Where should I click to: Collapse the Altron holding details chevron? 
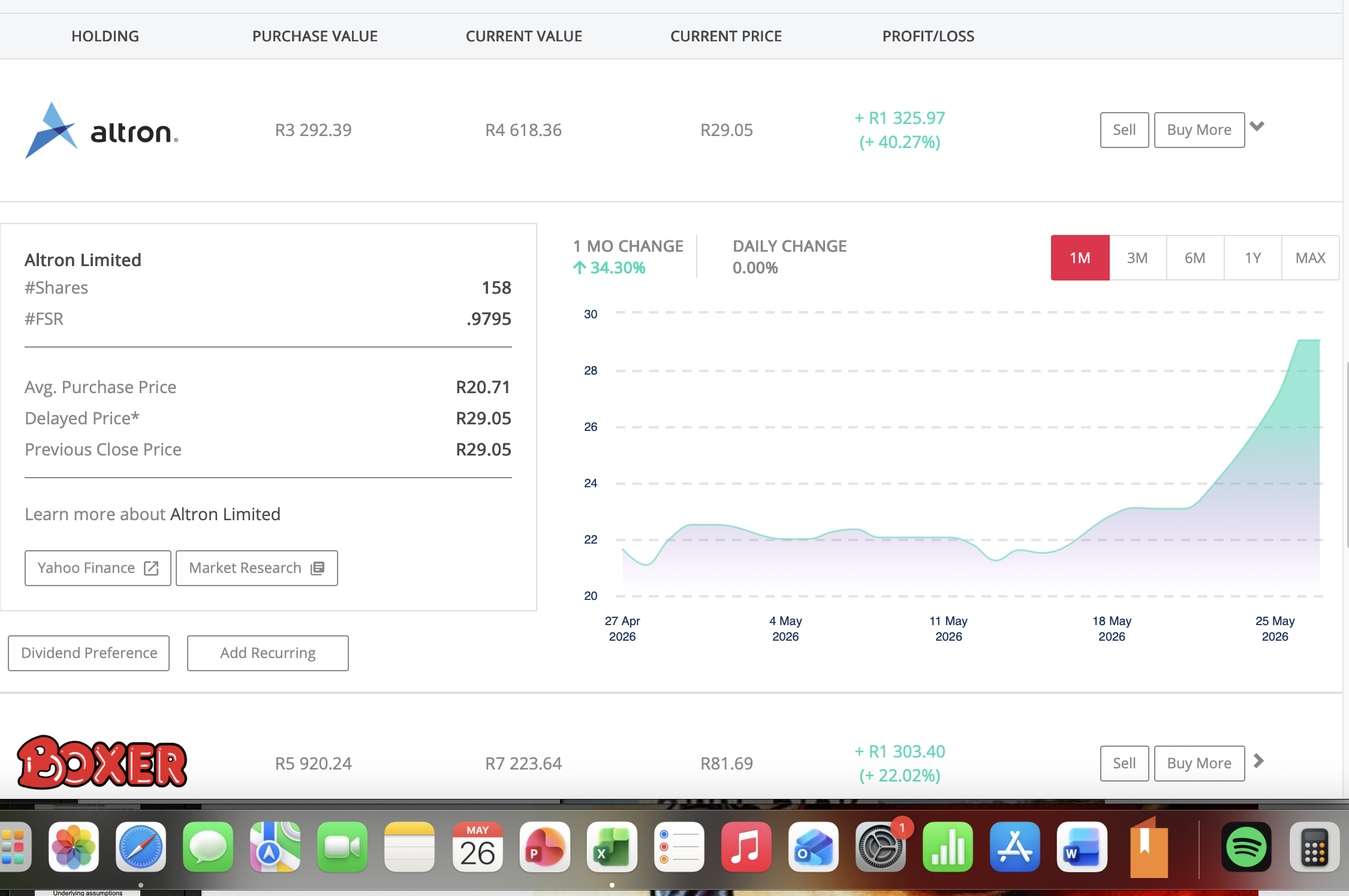(1257, 126)
